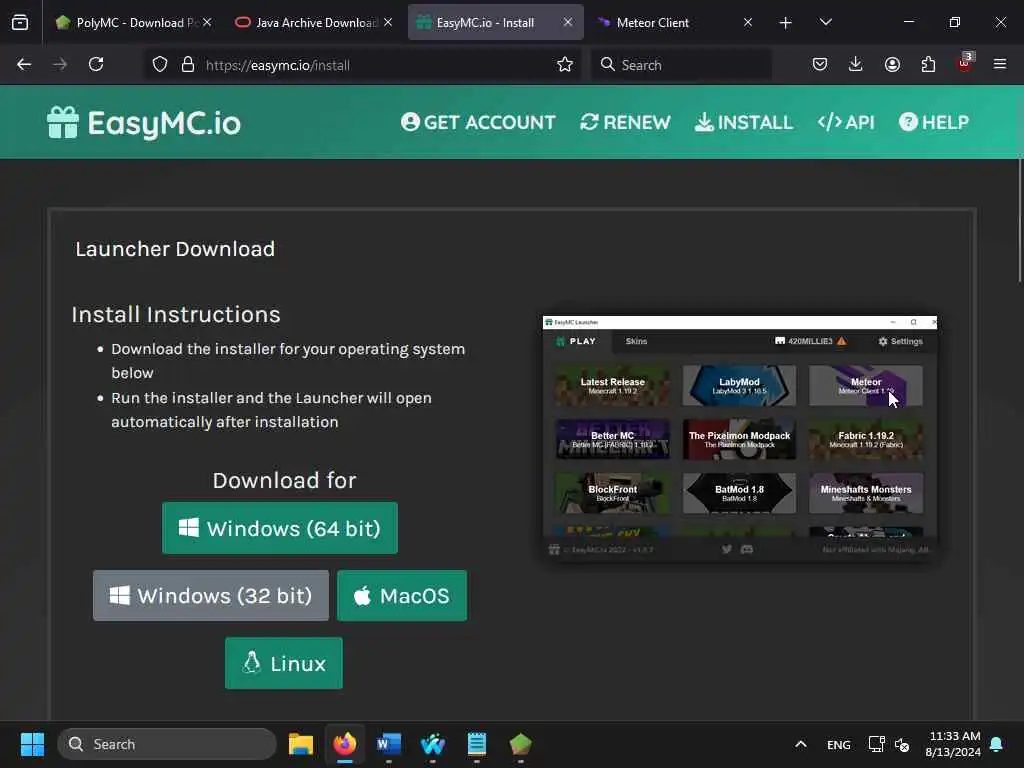Screen dimensions: 1024x768
Task: Close the Meteor Client tab
Action: coord(748,22)
